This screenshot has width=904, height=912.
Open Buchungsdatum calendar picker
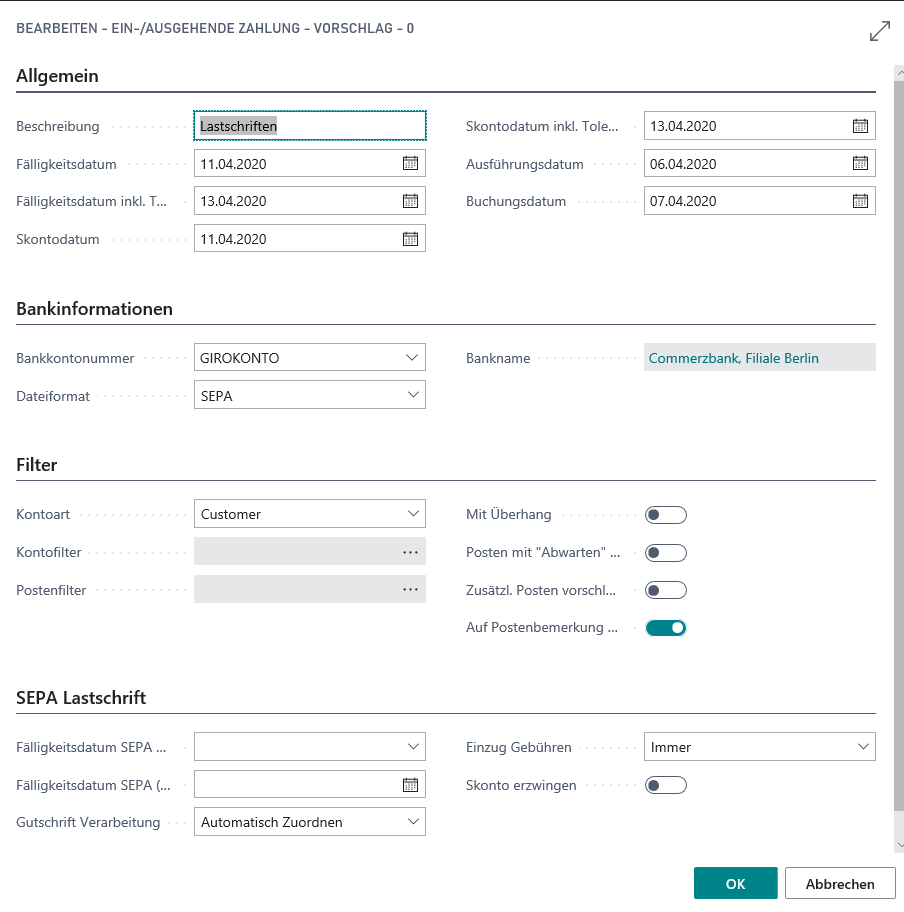(x=860, y=201)
